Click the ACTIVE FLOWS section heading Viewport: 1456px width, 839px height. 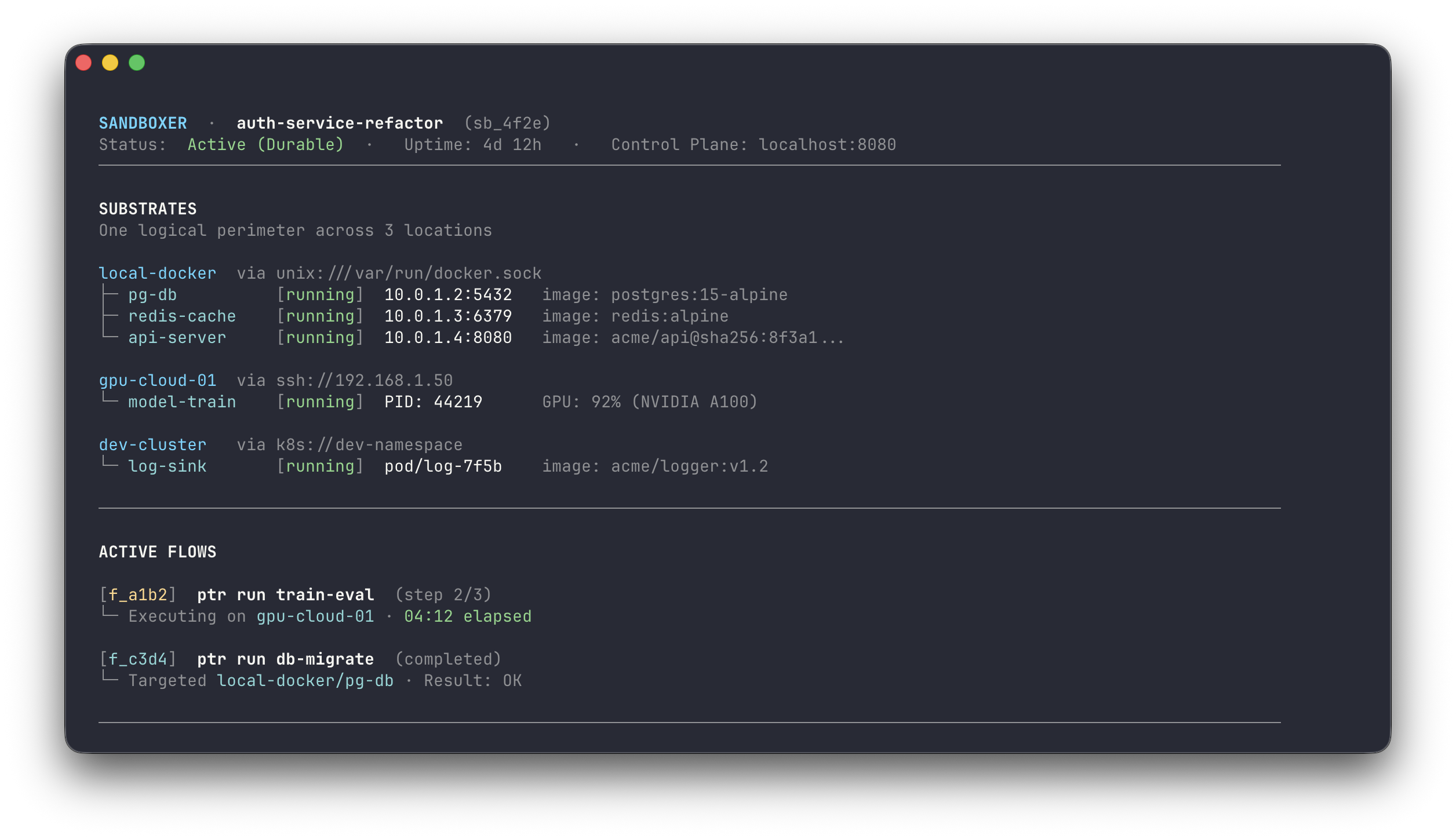(158, 552)
